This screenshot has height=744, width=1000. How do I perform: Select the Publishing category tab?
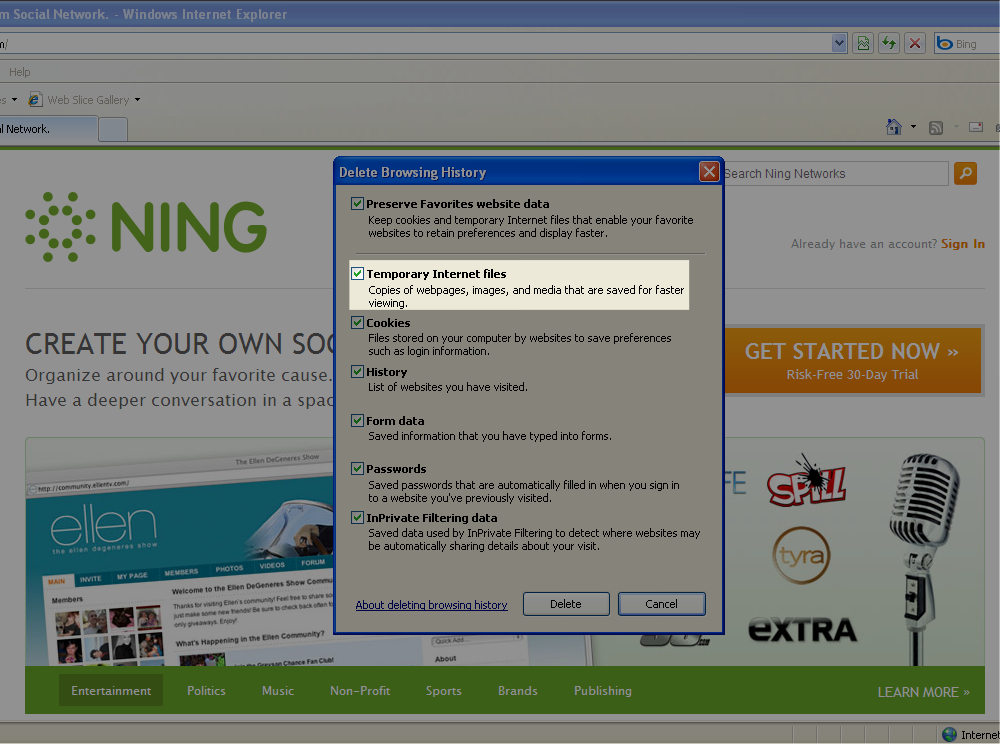coord(603,690)
